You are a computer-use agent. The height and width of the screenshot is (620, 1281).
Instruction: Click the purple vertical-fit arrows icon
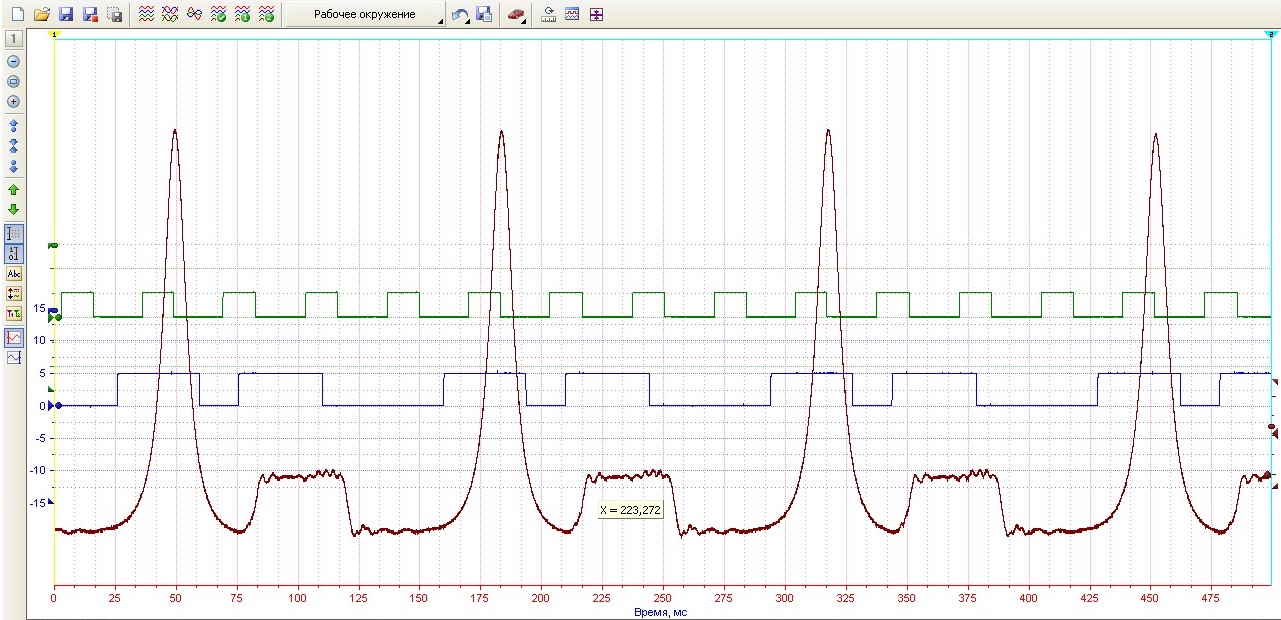point(596,14)
